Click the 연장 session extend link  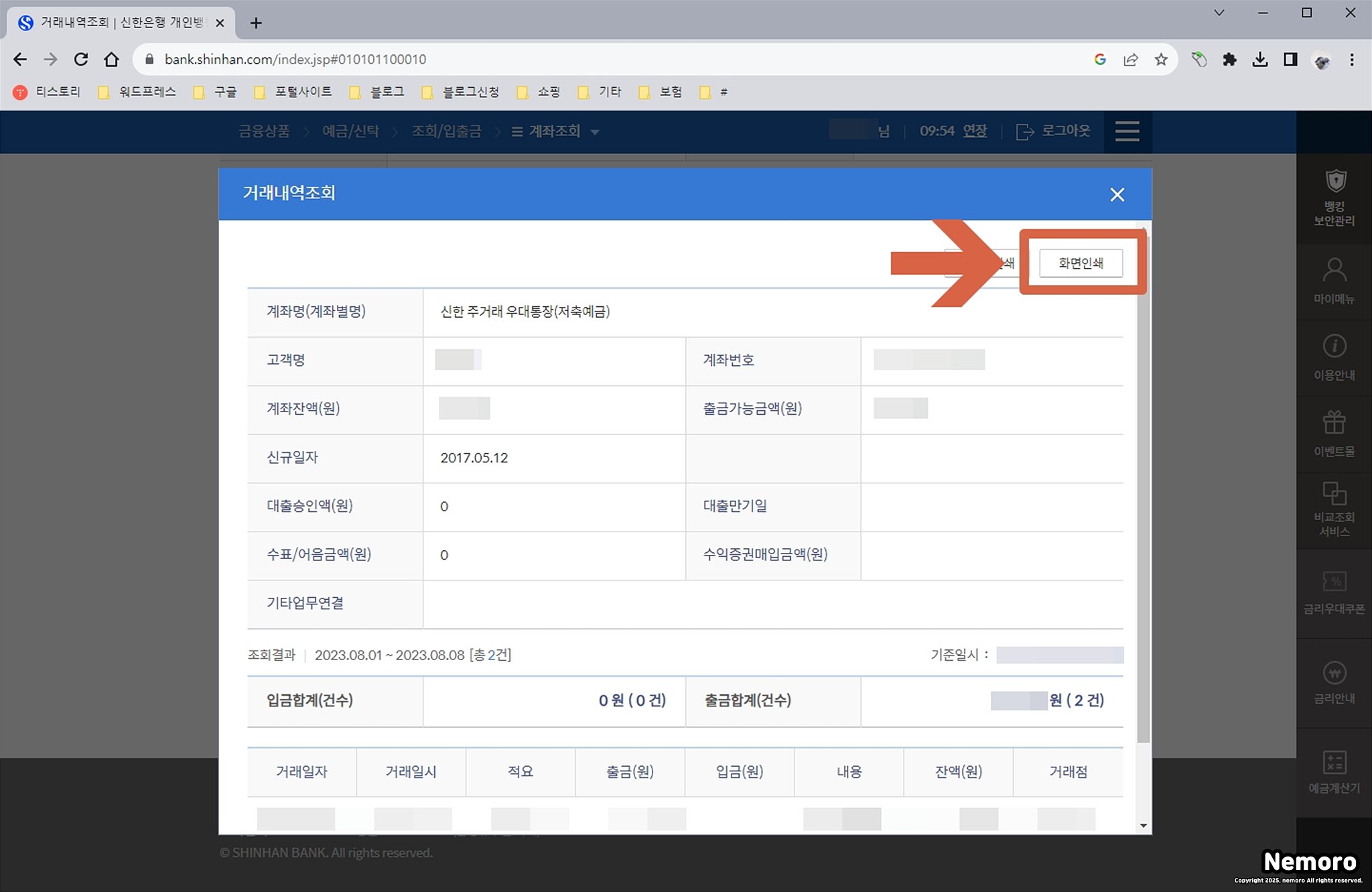point(975,131)
